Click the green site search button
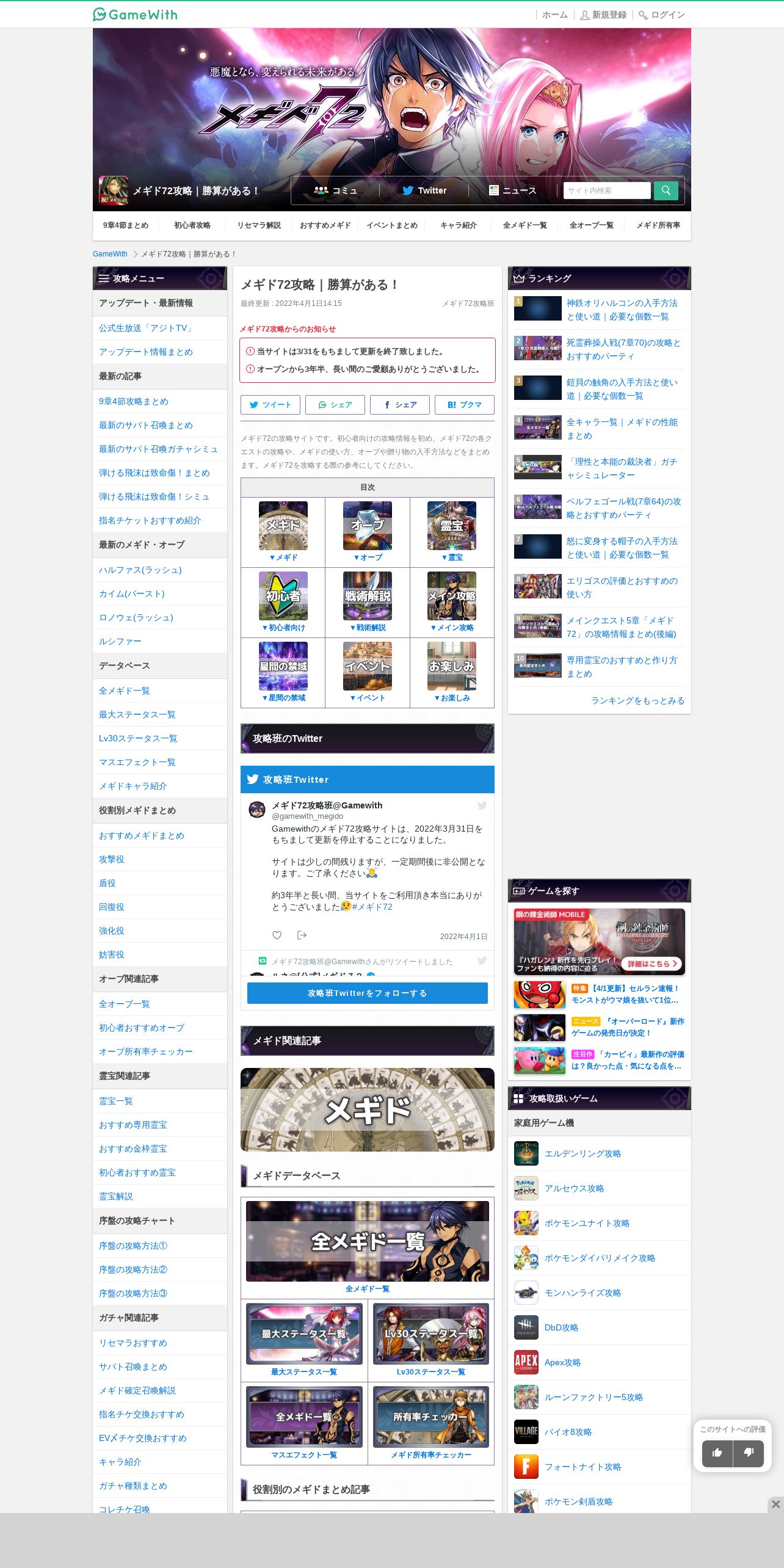 point(666,191)
